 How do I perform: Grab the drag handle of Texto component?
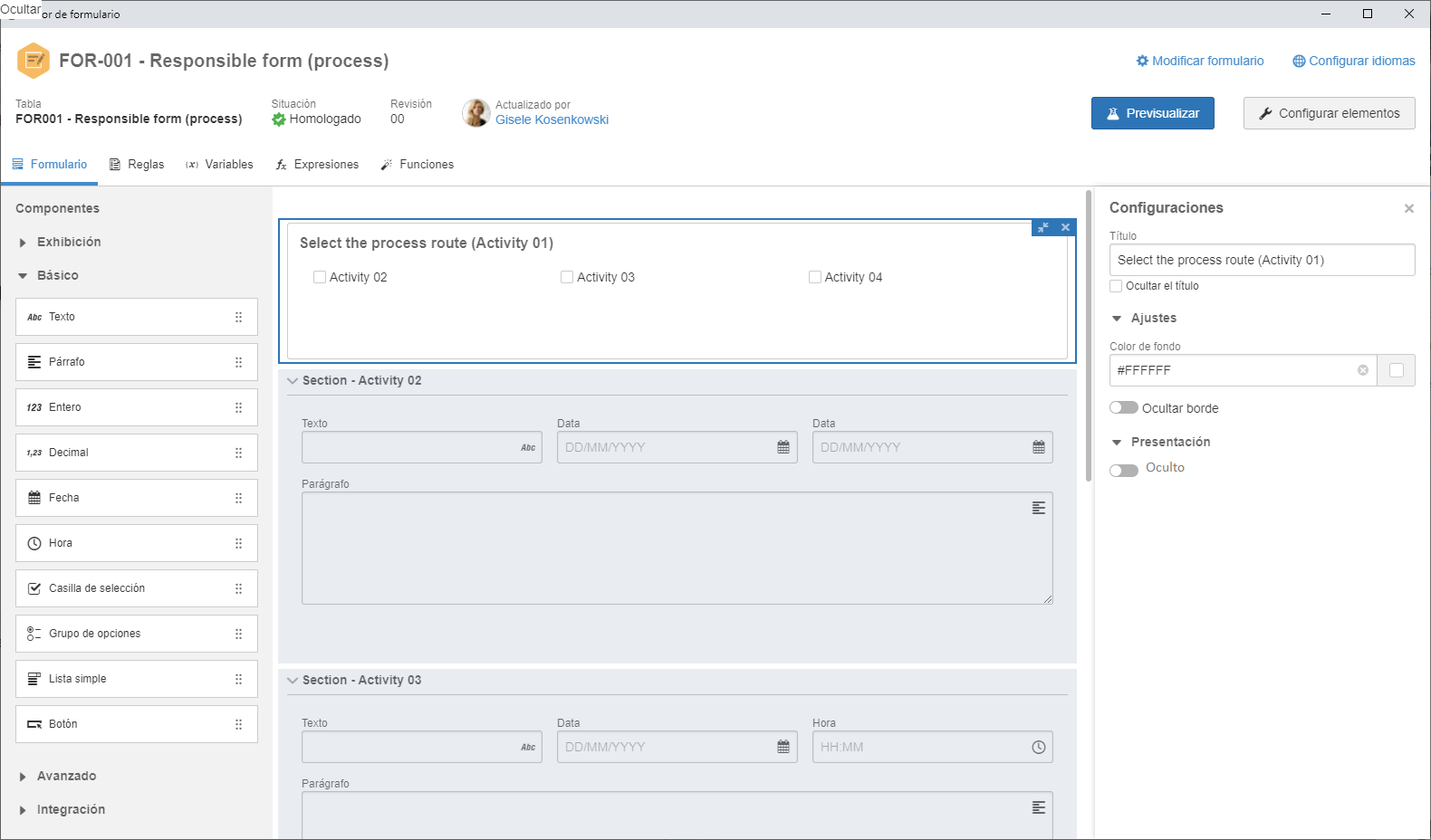[239, 317]
